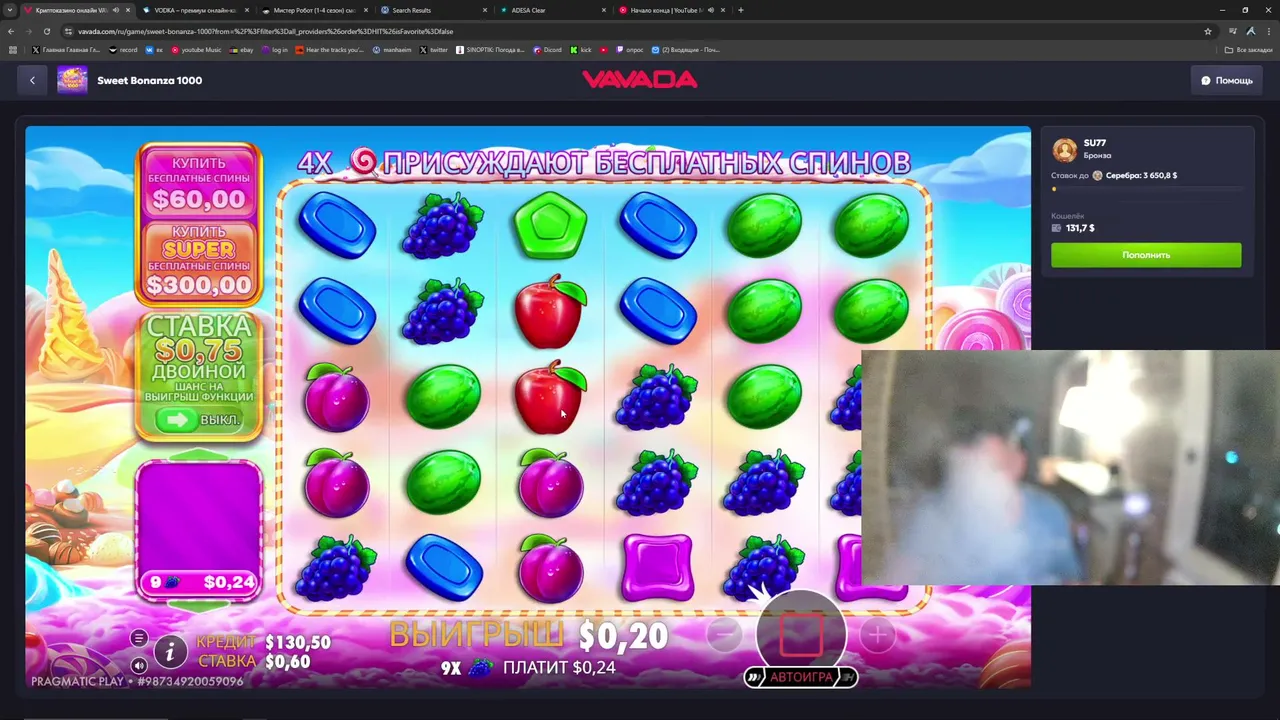Switch to the VODKA browser tab
This screenshot has height=720, width=1280.
click(x=195, y=10)
